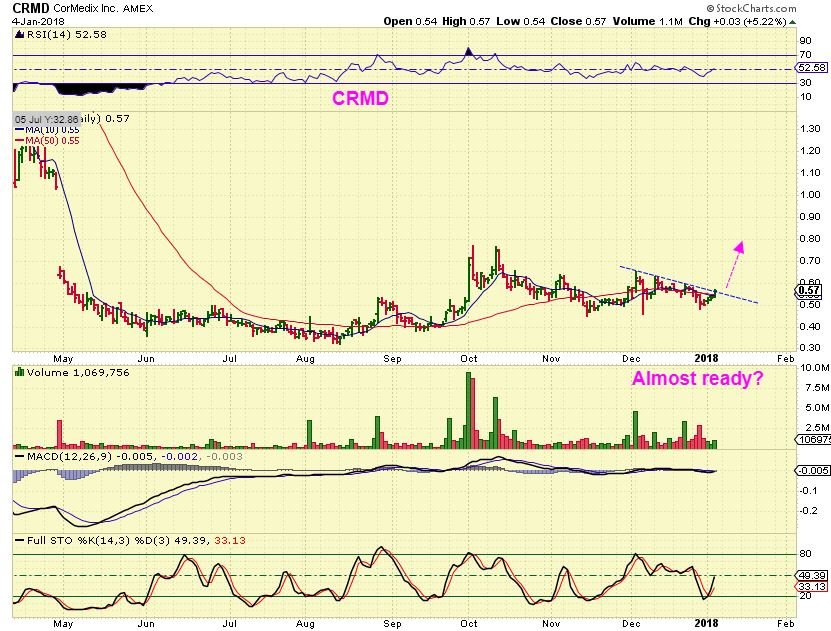Click the 5.0M volume axis label
Image resolution: width=831 pixels, height=631 pixels.
pyautogui.click(x=817, y=407)
